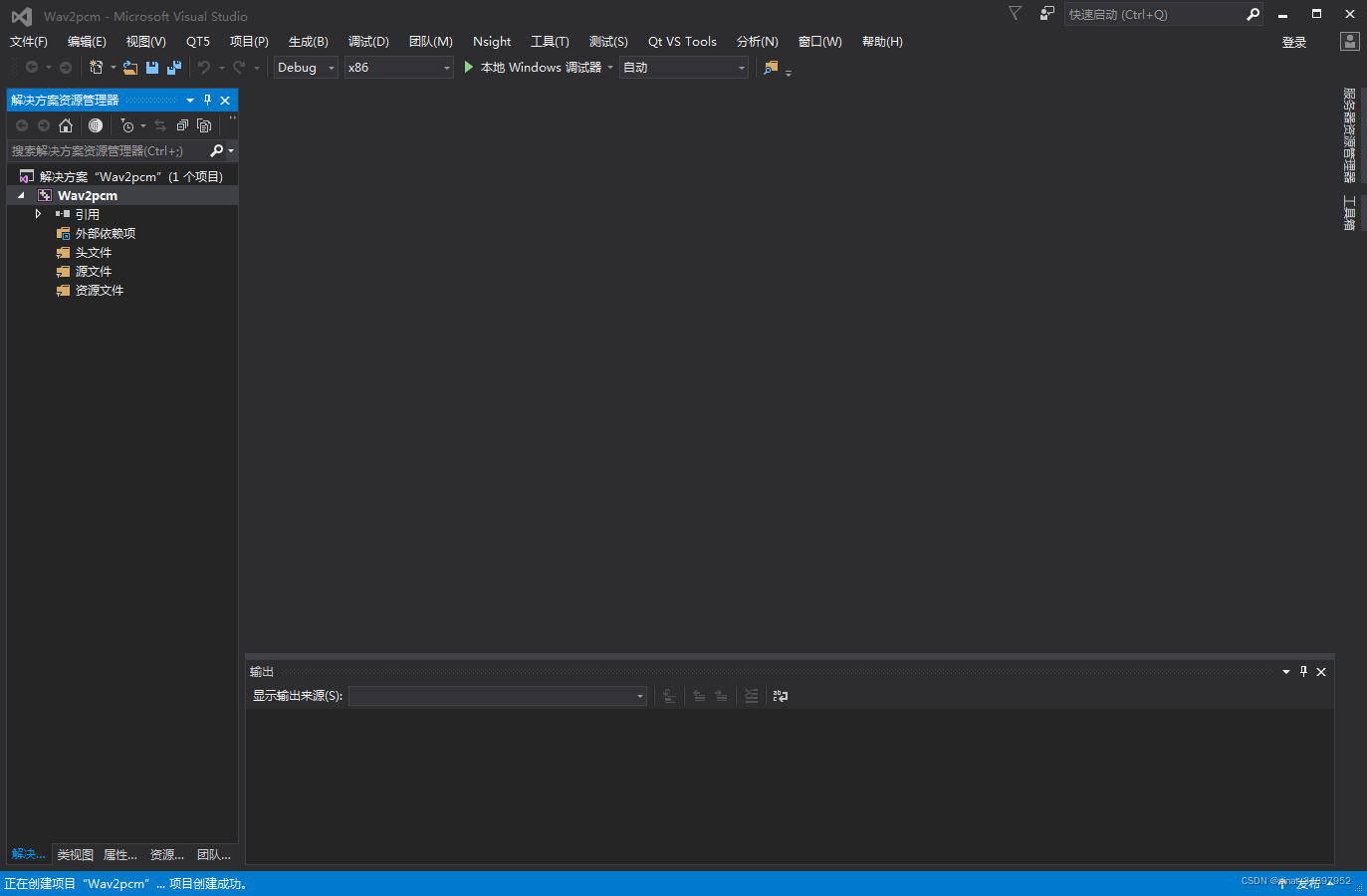1367x896 pixels.
Task: Click the Quick Launch search box
Action: tap(1154, 15)
